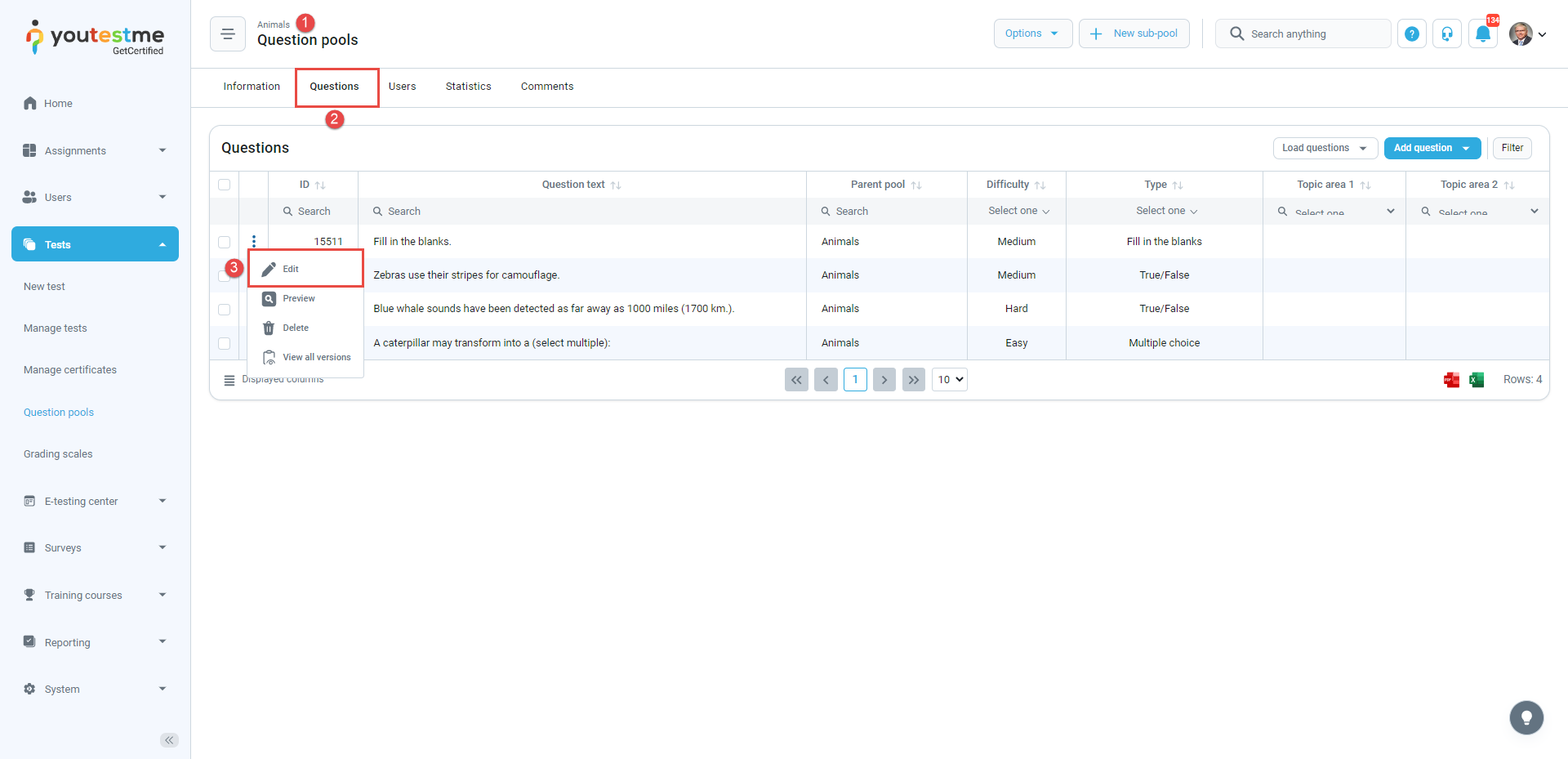Collapse the sidebar with double-chevron icon
Image resolution: width=1568 pixels, height=759 pixels.
[x=169, y=740]
